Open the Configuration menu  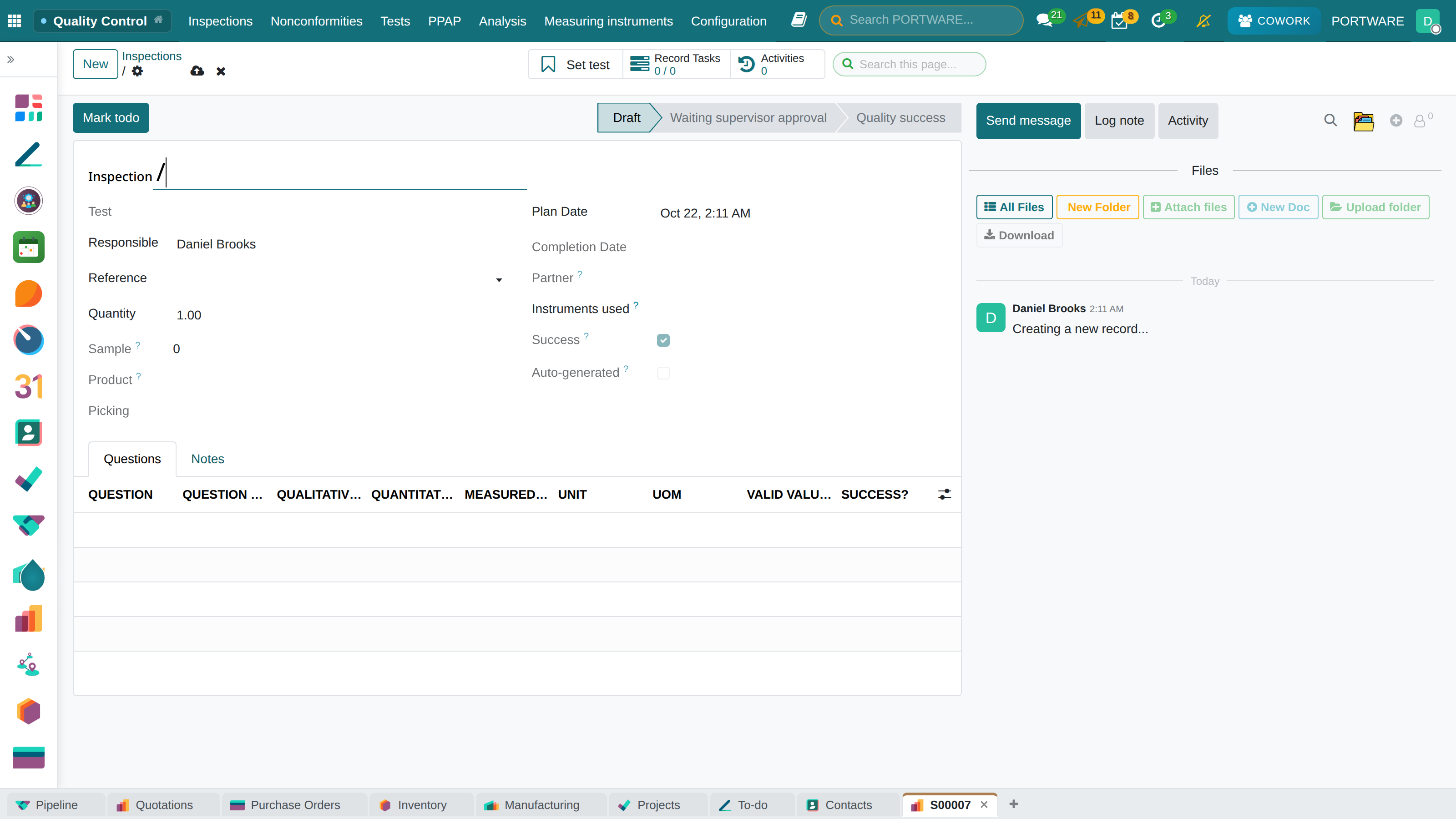[728, 21]
